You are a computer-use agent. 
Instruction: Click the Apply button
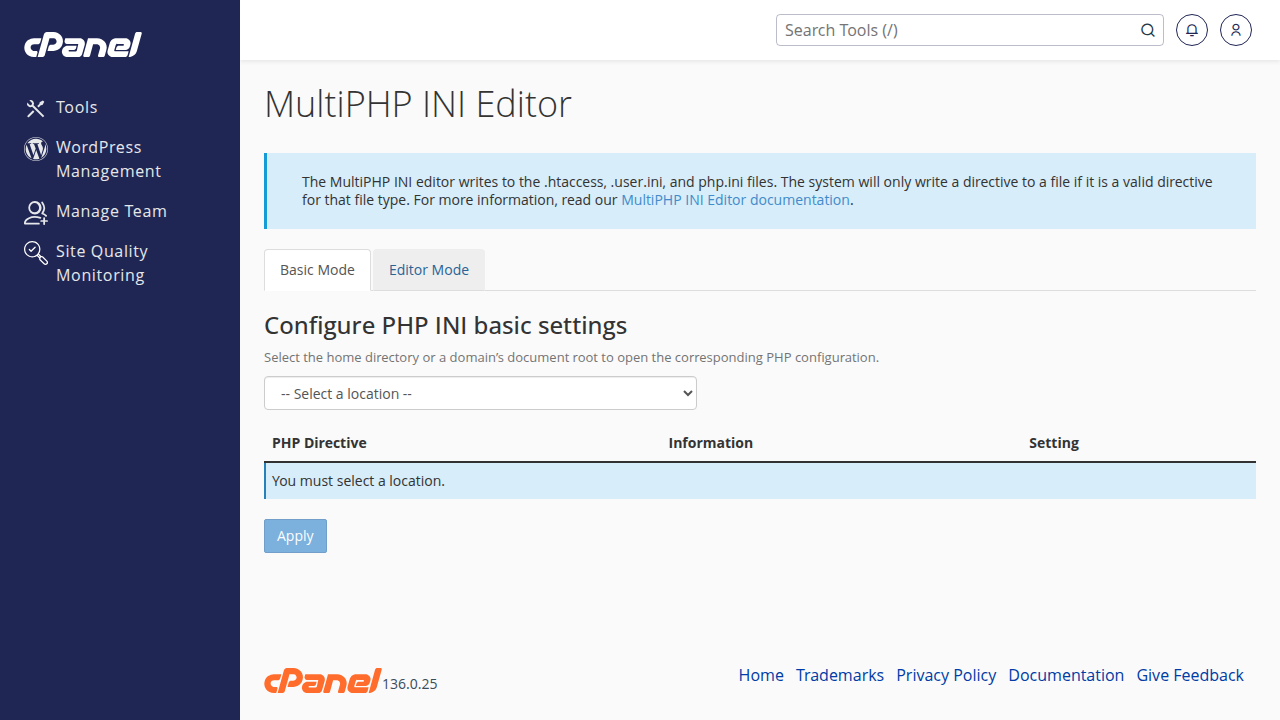[x=295, y=536]
